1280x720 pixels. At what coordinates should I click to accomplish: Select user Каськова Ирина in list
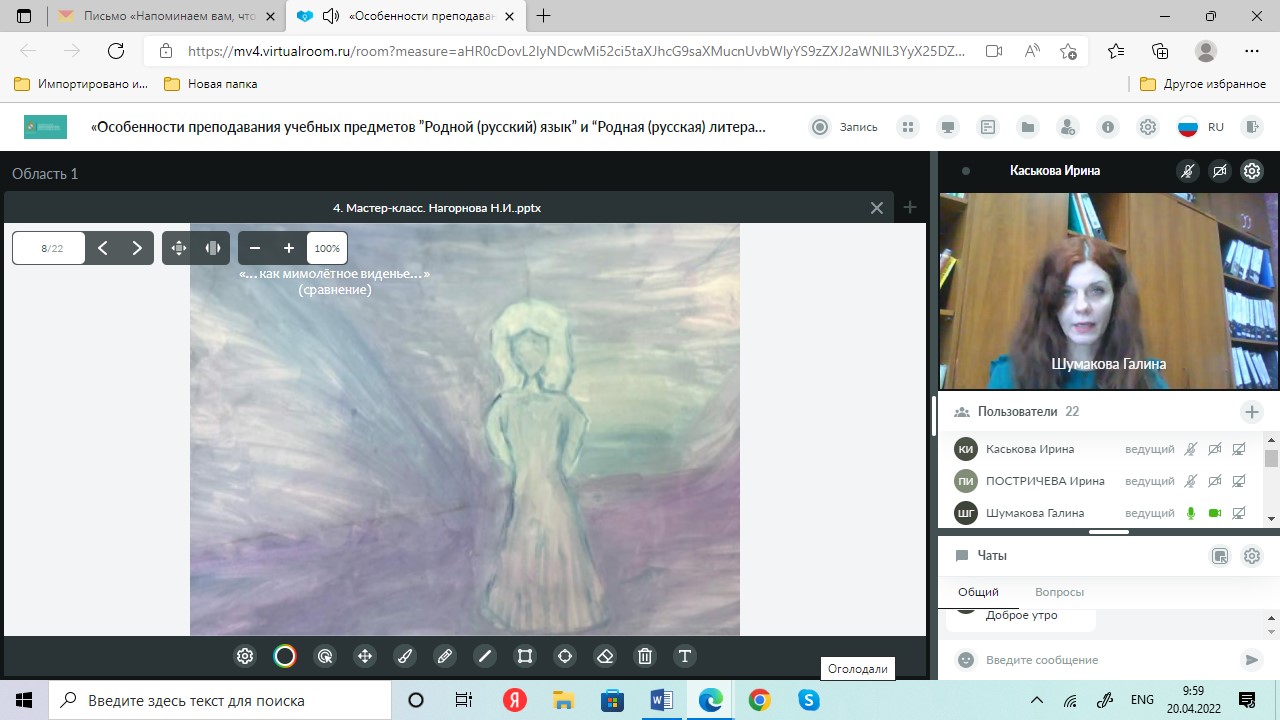(x=1102, y=450)
